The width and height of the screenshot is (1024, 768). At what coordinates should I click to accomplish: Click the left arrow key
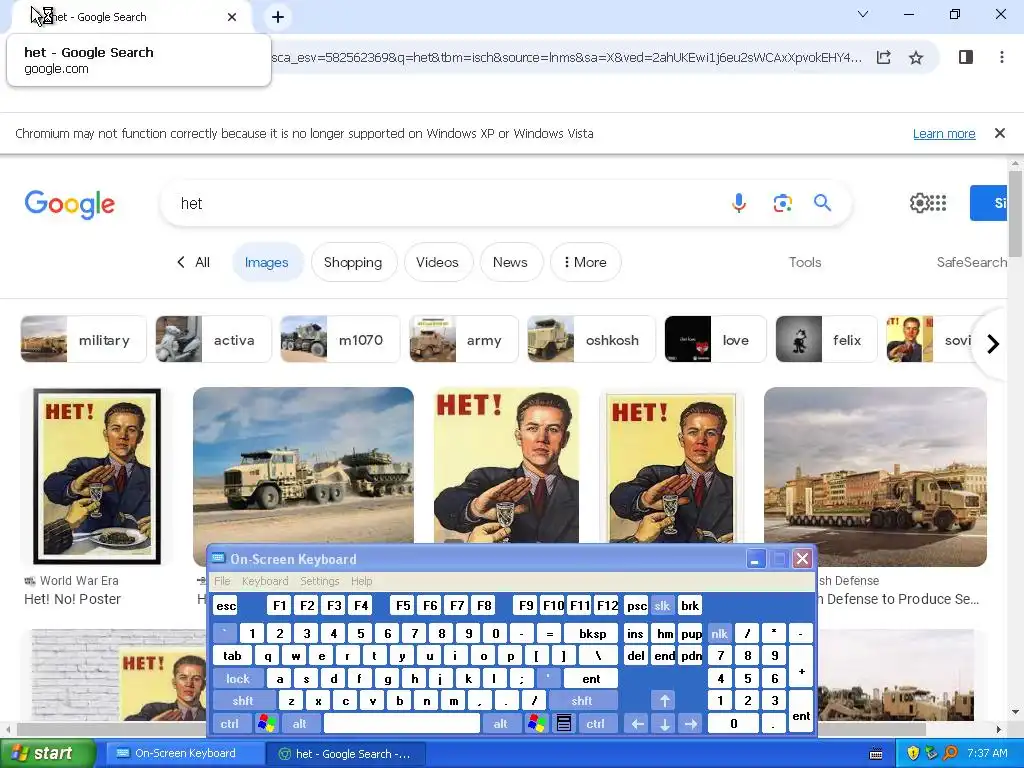tap(637, 724)
